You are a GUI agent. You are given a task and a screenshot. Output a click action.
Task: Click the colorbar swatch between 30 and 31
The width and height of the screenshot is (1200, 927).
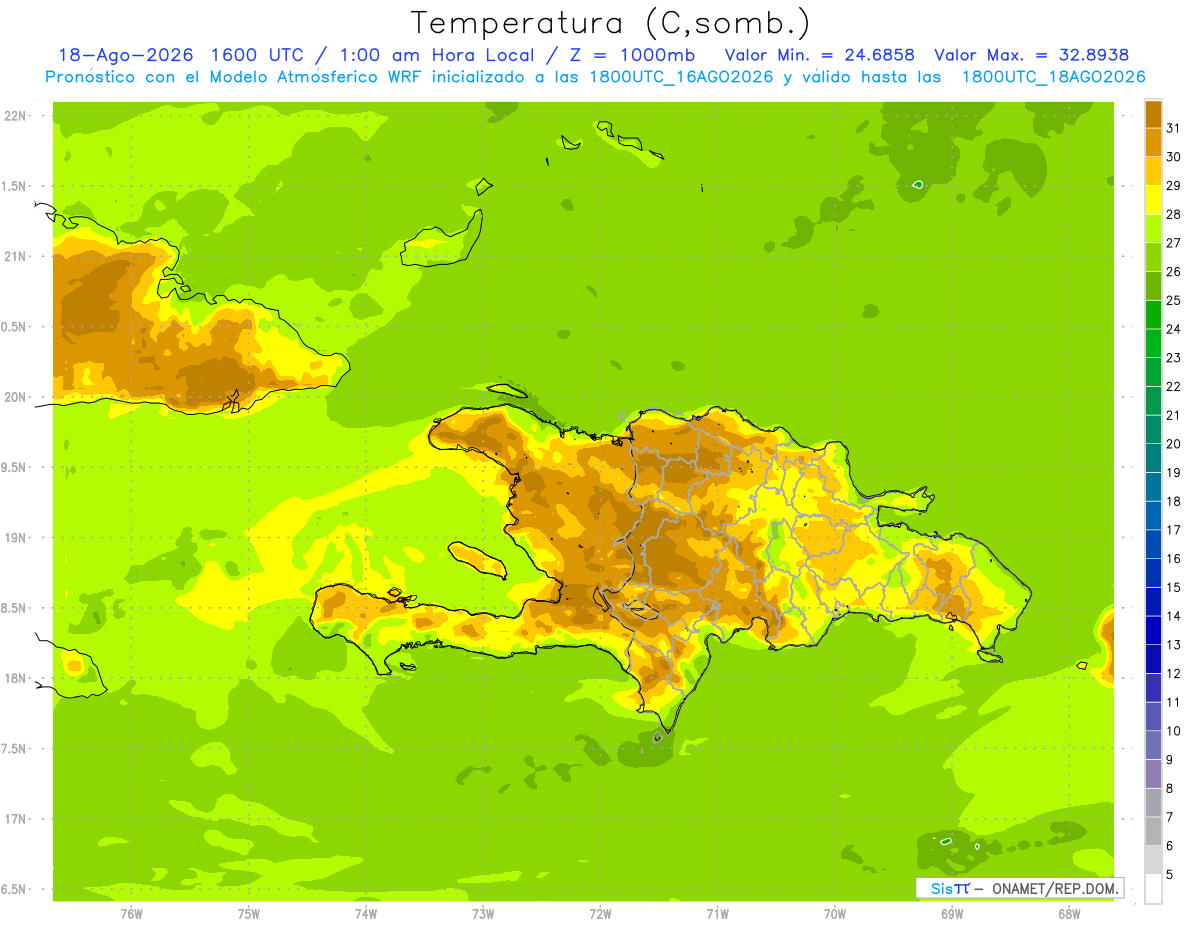tap(1153, 143)
